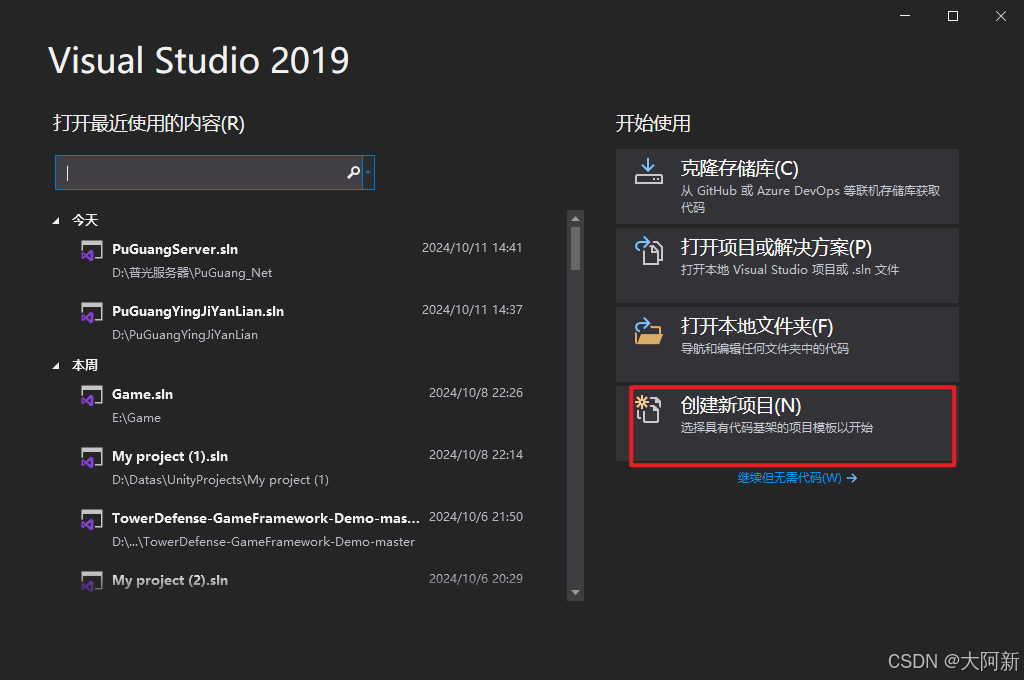Collapse the 本周 group
The height and width of the screenshot is (680, 1024).
[56, 366]
